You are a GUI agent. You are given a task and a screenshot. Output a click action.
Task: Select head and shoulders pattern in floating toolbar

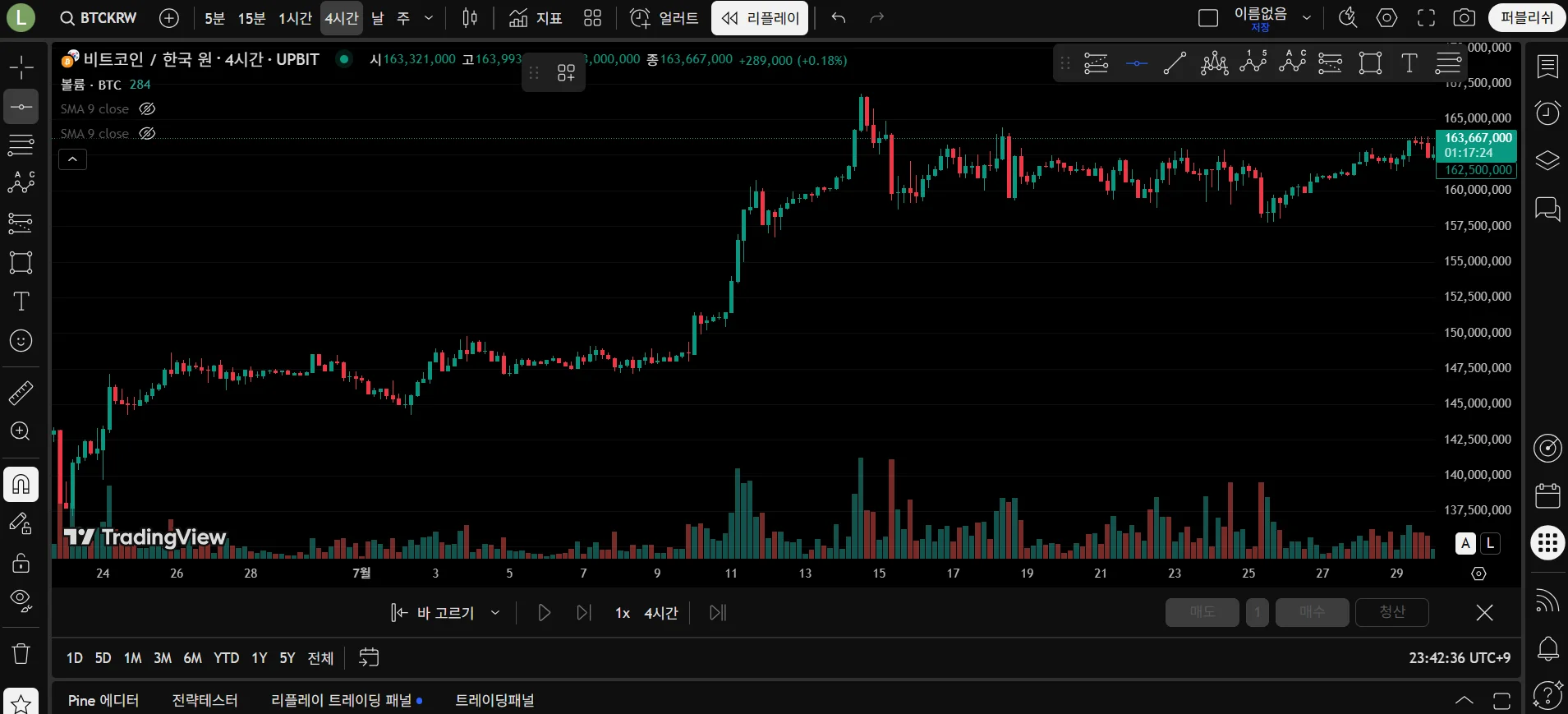[x=1214, y=63]
